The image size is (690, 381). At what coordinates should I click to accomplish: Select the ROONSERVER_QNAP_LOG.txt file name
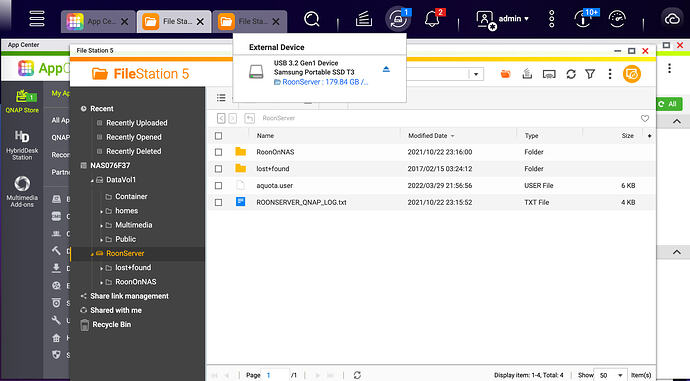[x=301, y=202]
